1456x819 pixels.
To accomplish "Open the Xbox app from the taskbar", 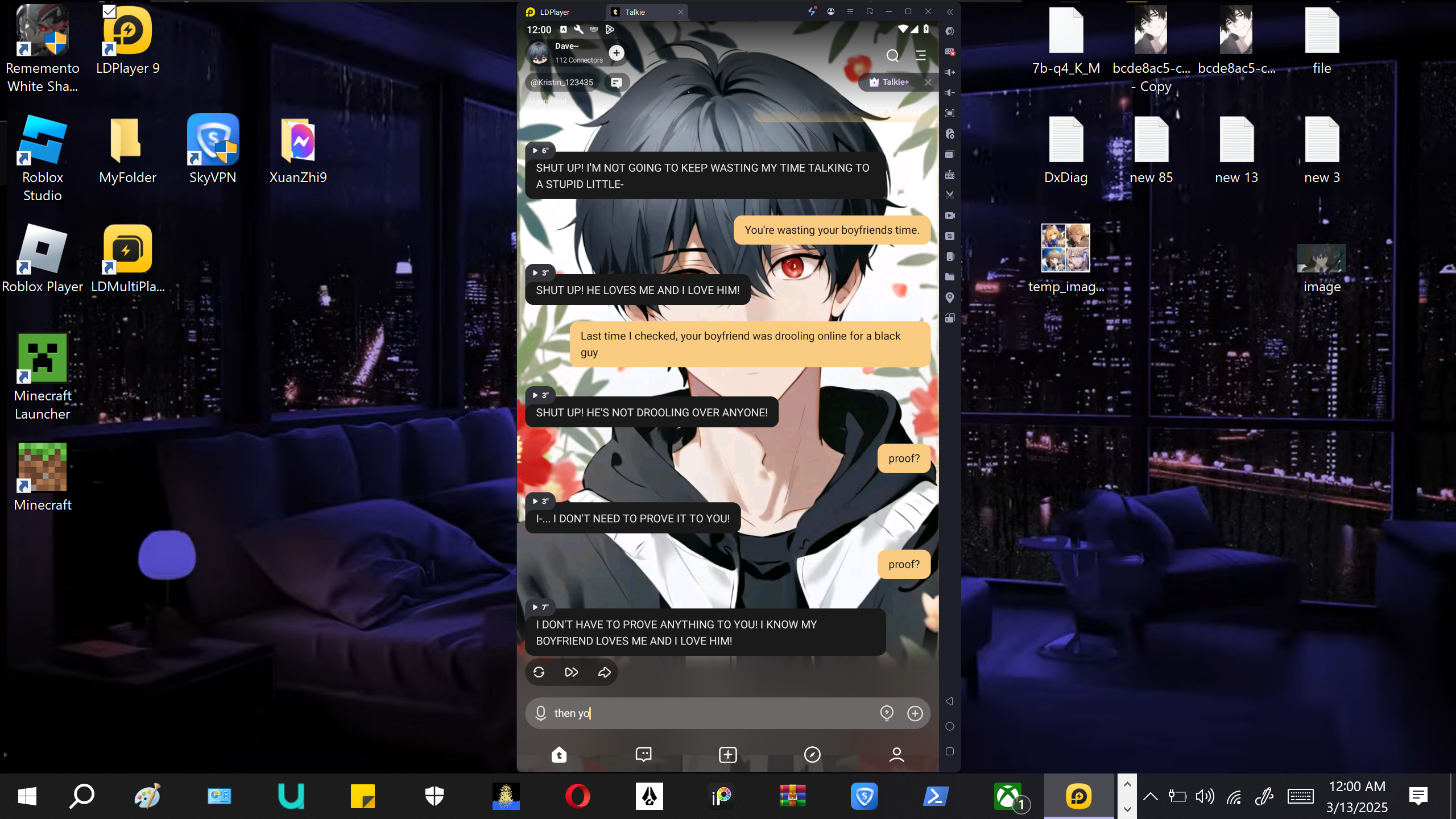I will [1008, 796].
